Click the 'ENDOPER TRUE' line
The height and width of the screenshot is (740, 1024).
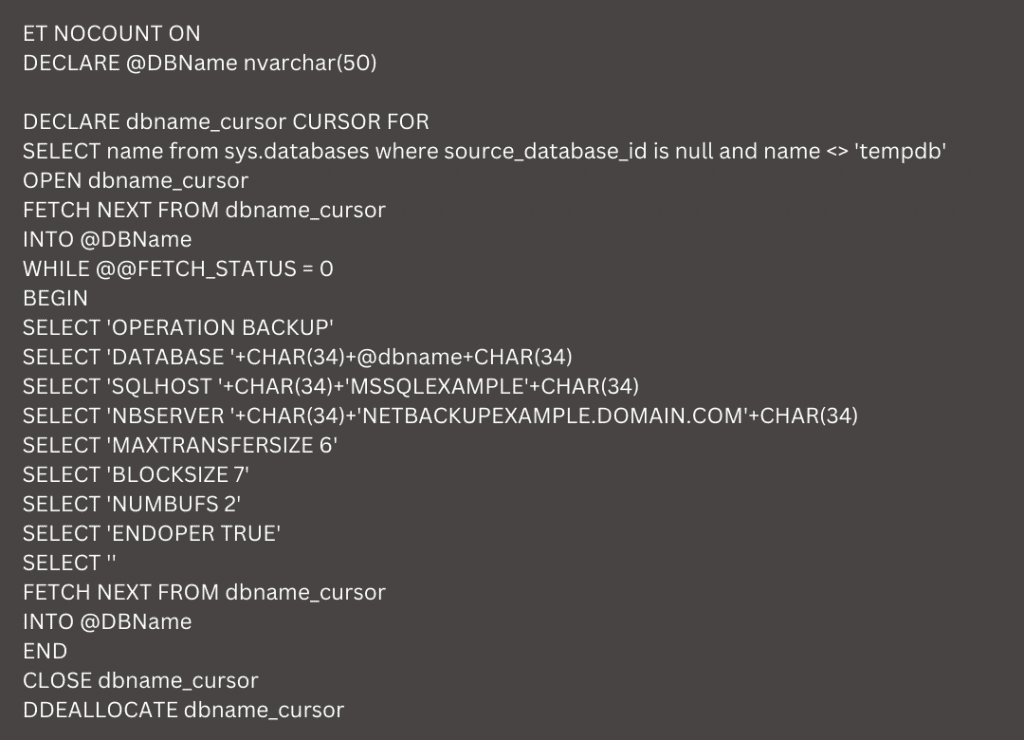[152, 534]
